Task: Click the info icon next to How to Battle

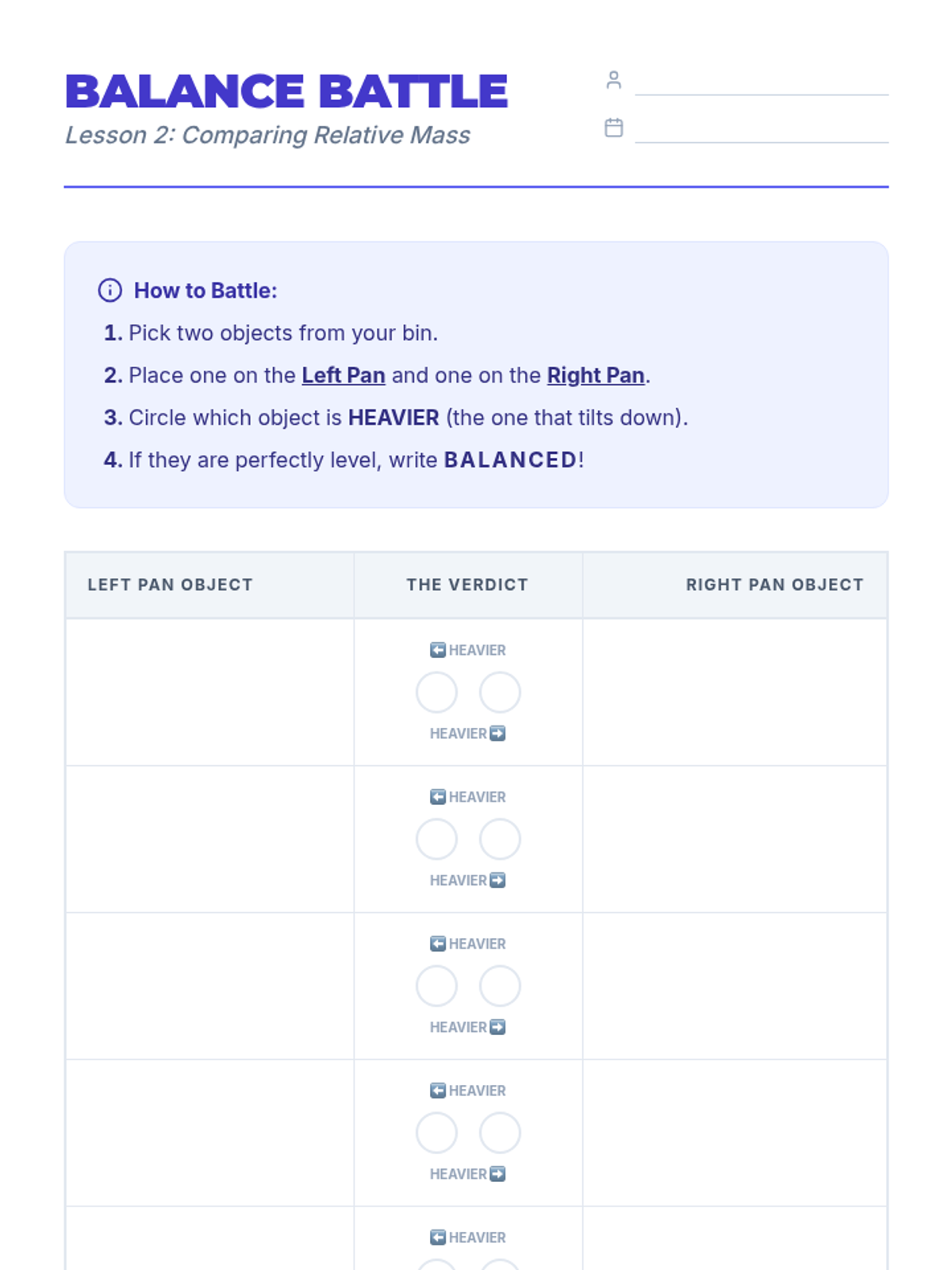Action: 110,291
